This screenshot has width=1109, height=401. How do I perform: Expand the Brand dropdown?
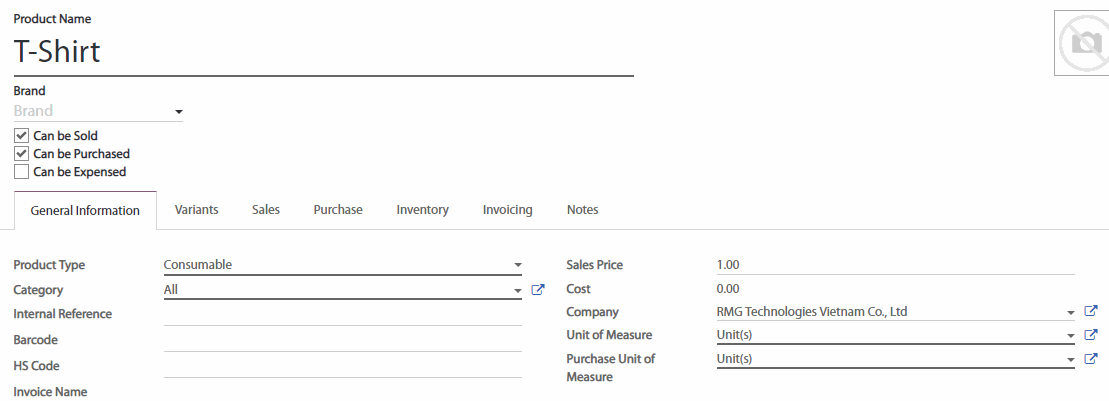pos(178,112)
